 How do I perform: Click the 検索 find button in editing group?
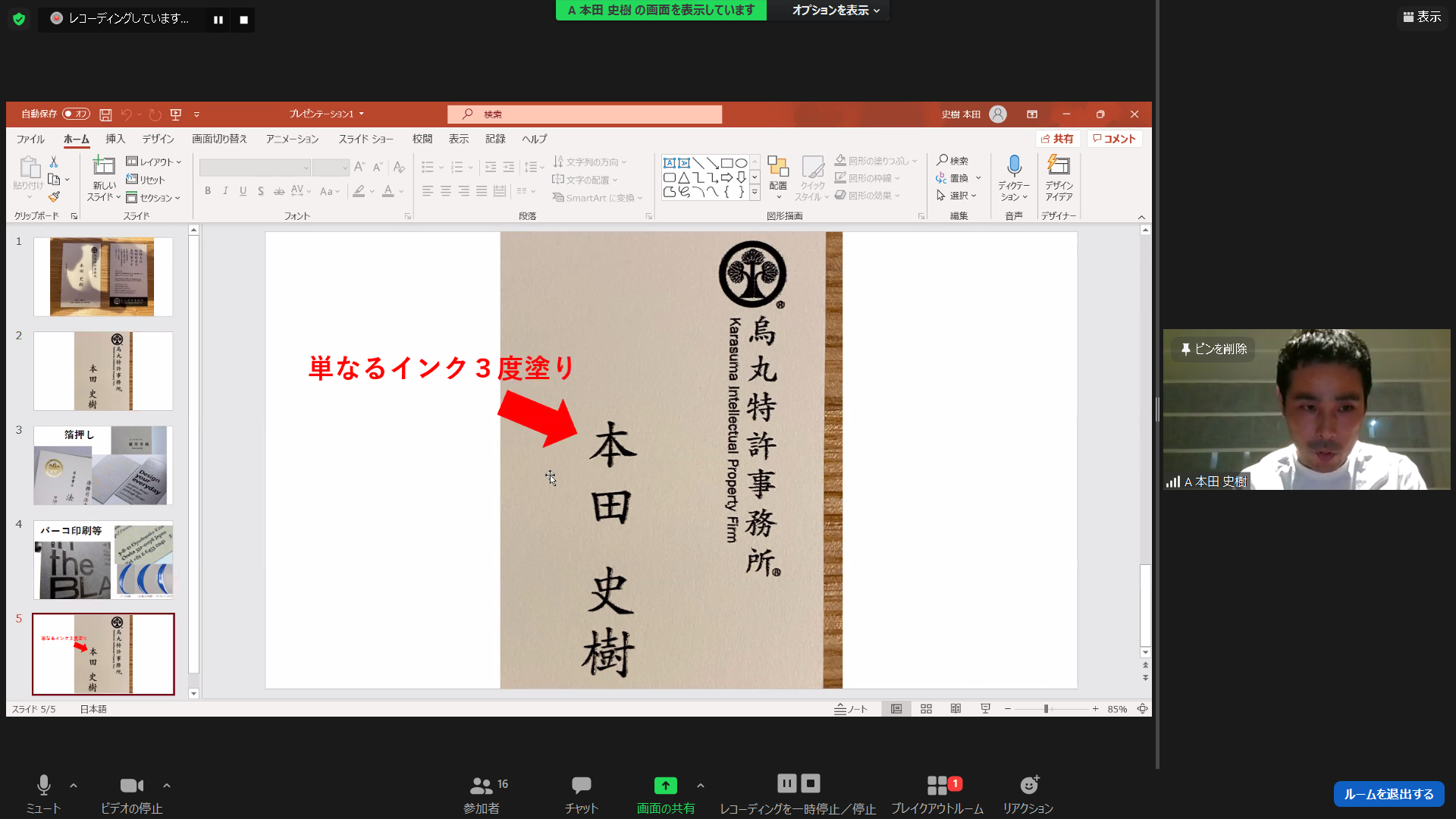(952, 161)
